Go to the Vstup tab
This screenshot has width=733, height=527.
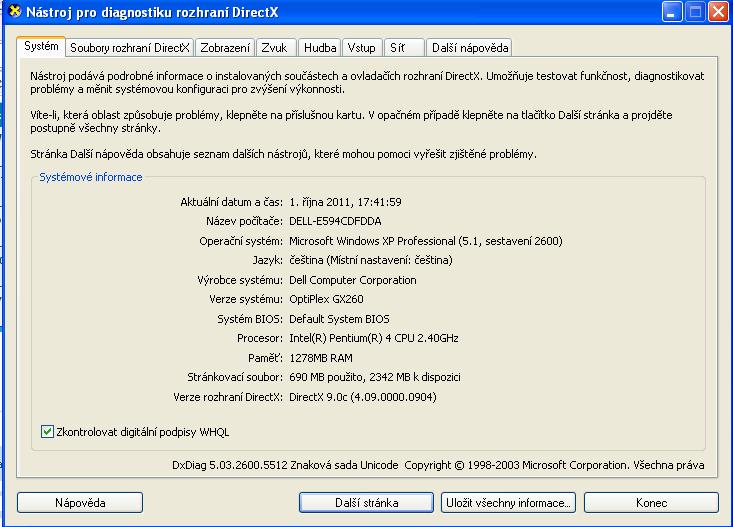(362, 48)
